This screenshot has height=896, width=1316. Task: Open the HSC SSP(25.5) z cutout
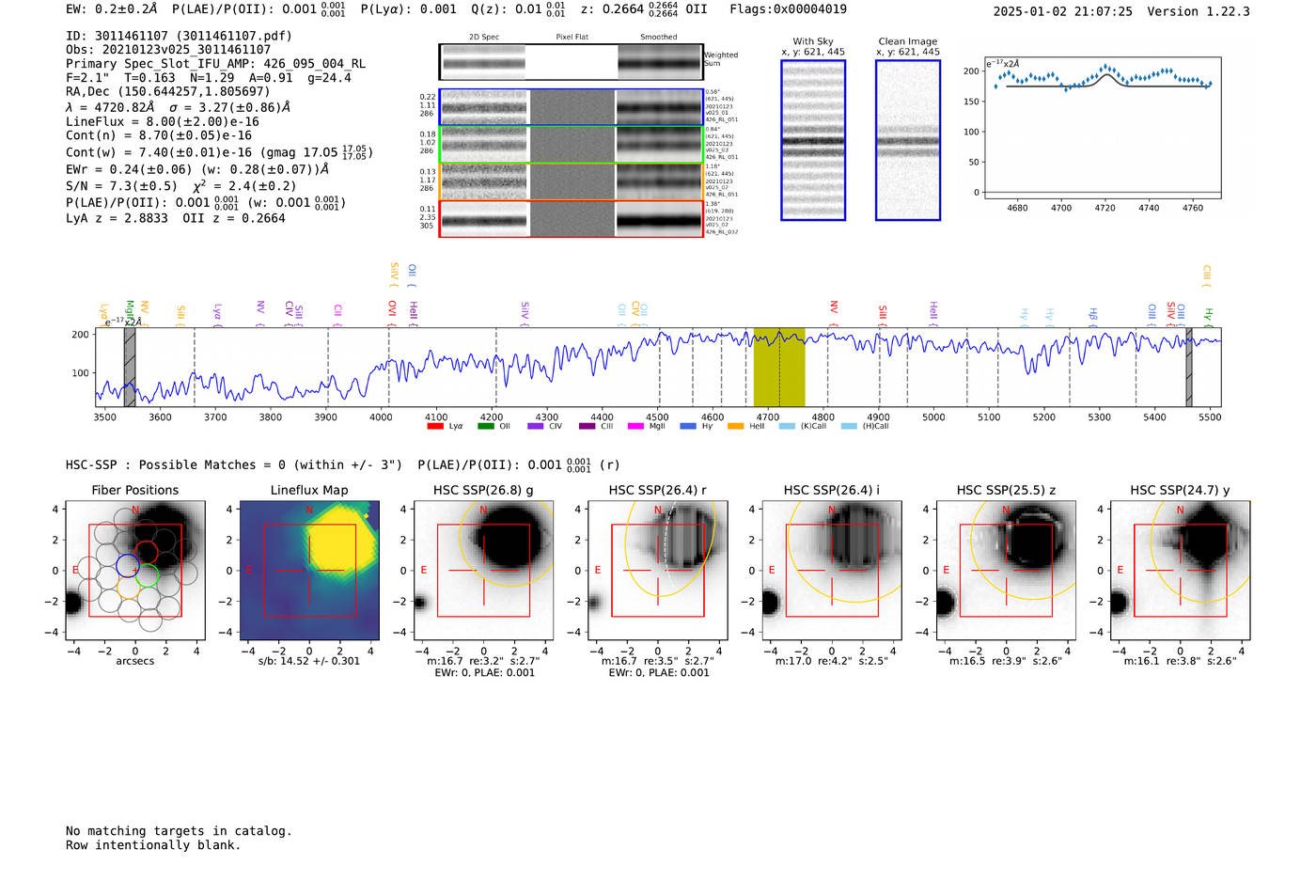tap(1006, 570)
